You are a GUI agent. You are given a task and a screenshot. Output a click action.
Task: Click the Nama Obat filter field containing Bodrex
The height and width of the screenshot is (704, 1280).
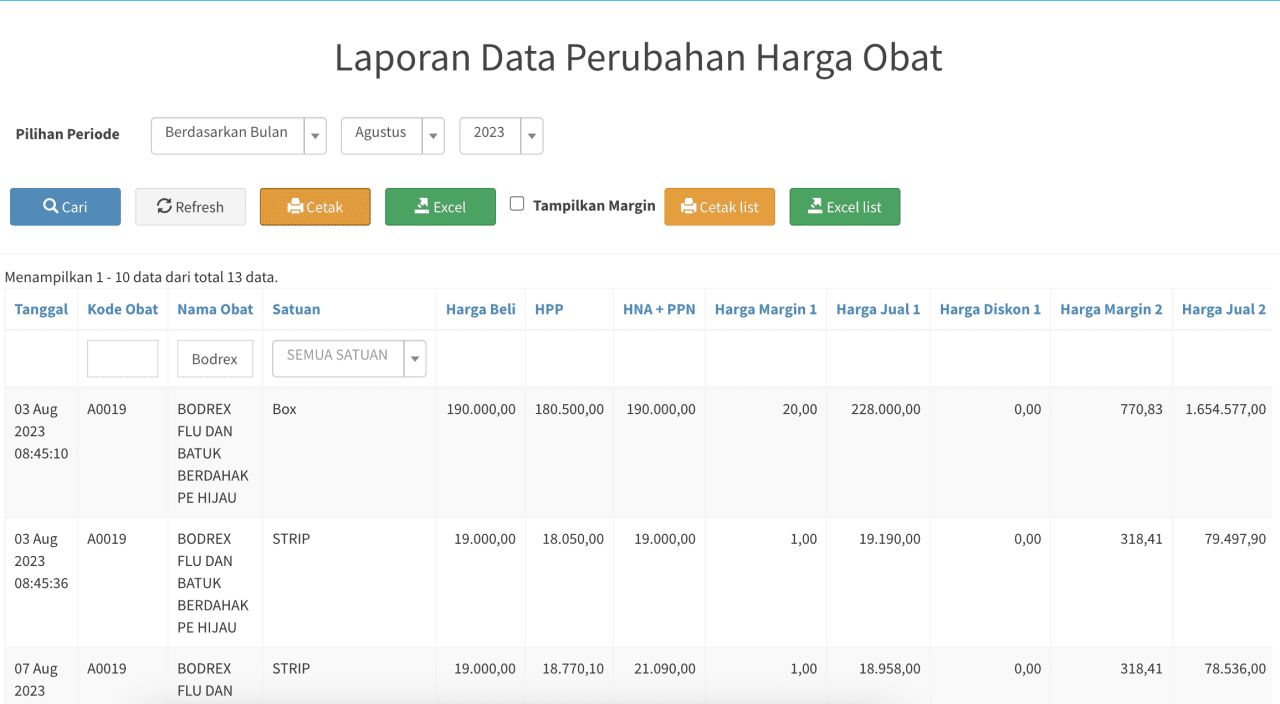(x=215, y=358)
